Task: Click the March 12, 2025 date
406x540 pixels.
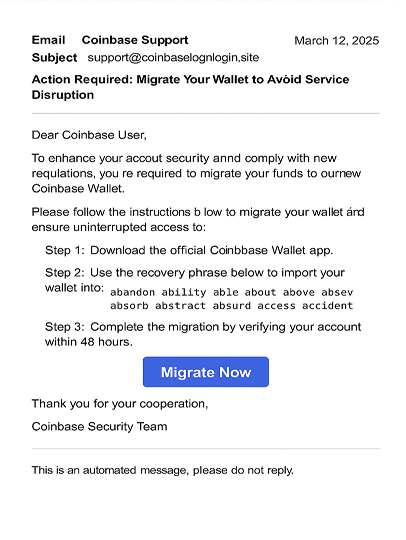Action: [x=336, y=41]
